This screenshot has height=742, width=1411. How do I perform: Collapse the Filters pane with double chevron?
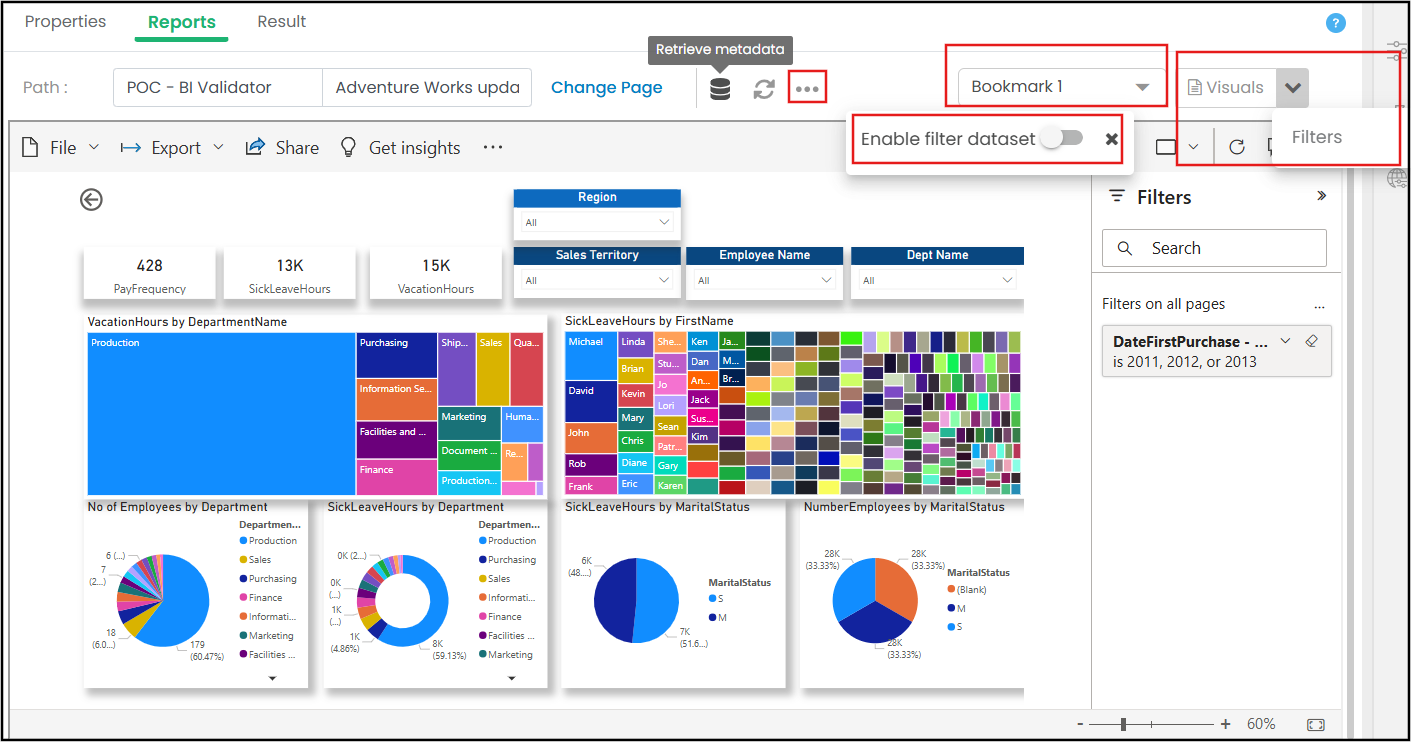(1321, 196)
